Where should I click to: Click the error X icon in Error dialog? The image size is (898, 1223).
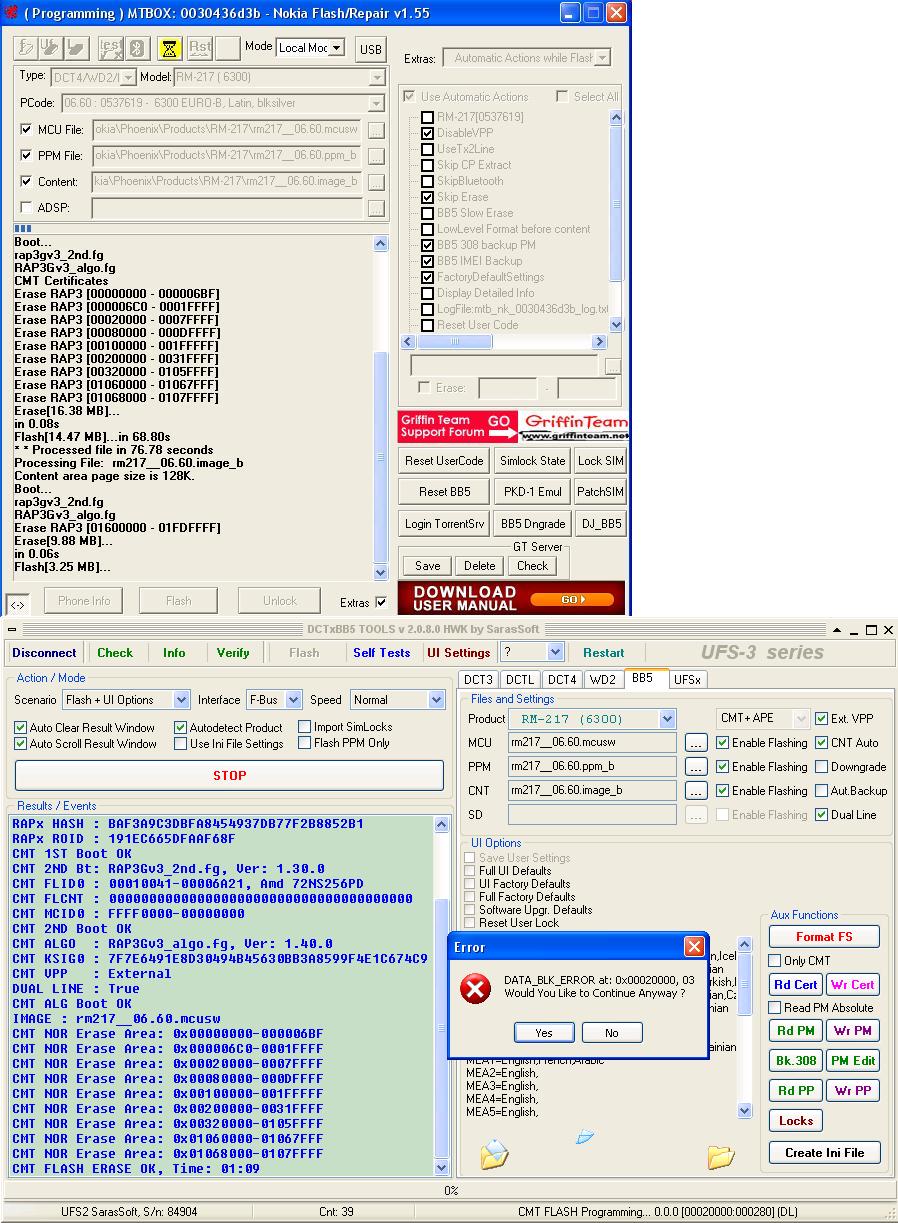click(x=475, y=990)
